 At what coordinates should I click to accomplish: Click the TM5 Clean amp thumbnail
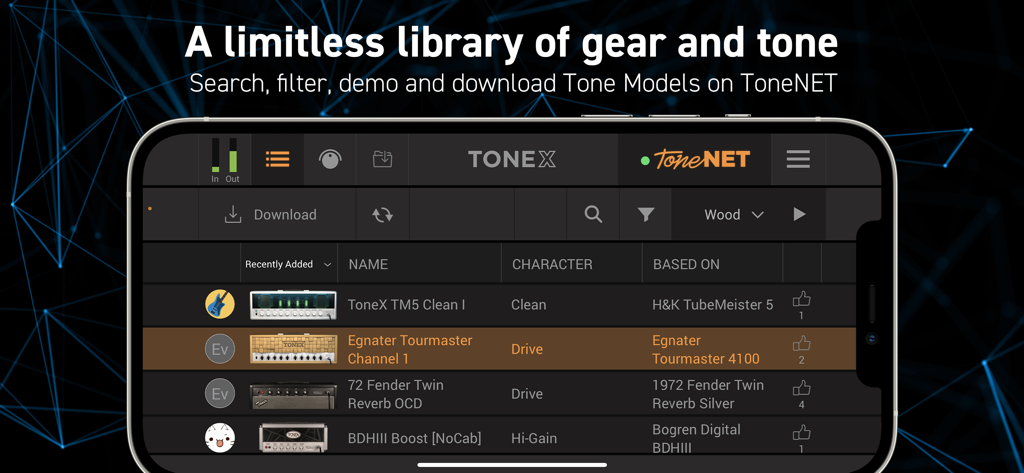tap(293, 305)
